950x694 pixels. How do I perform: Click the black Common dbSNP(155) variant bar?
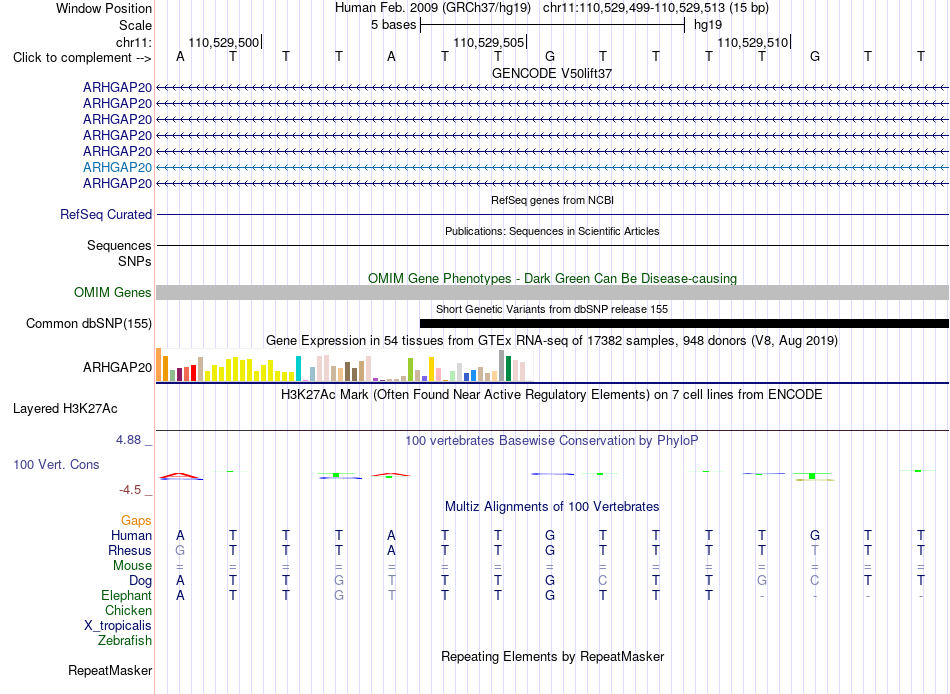(684, 324)
